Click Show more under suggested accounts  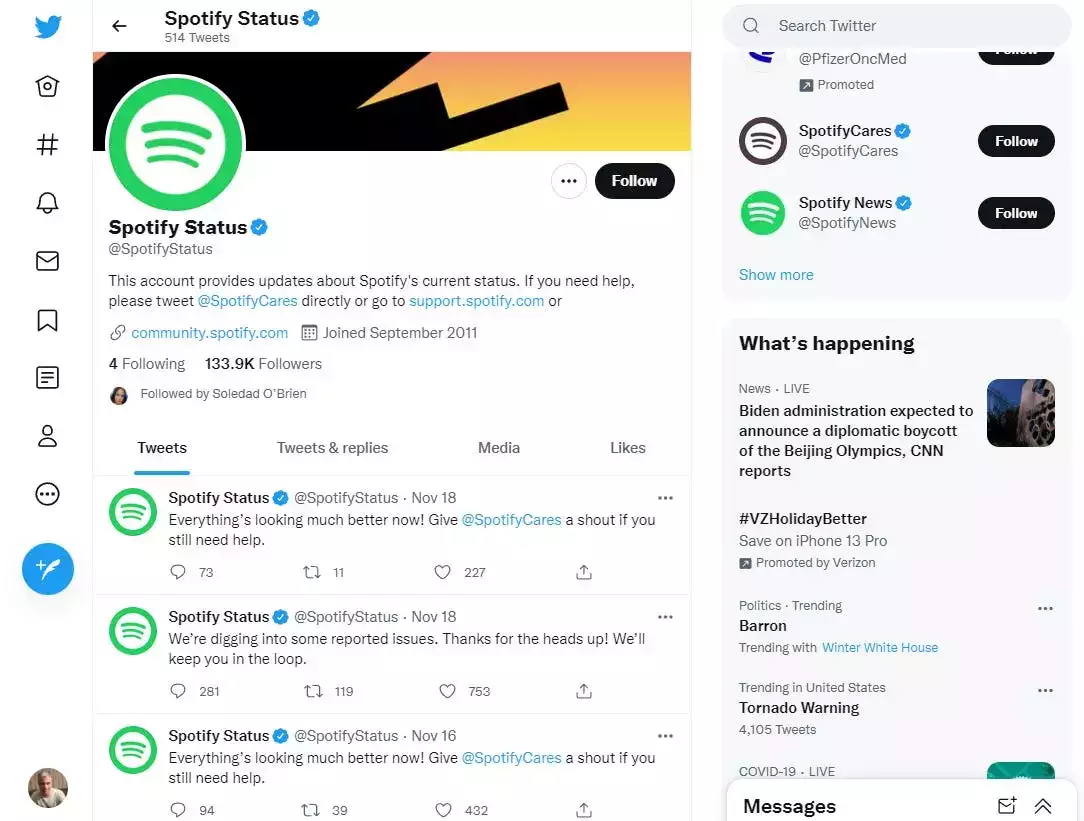point(776,275)
